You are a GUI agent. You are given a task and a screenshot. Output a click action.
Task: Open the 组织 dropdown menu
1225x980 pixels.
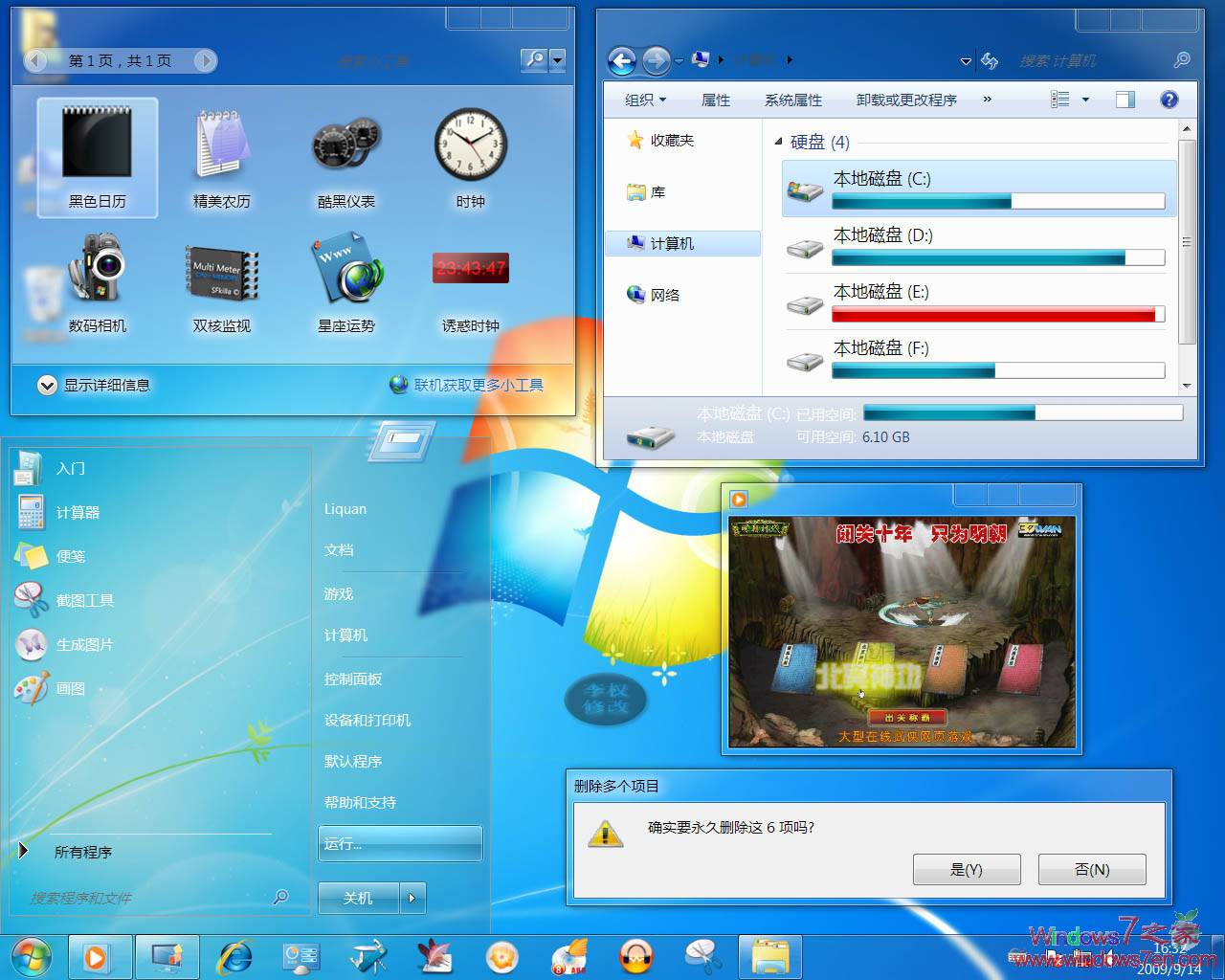point(643,99)
